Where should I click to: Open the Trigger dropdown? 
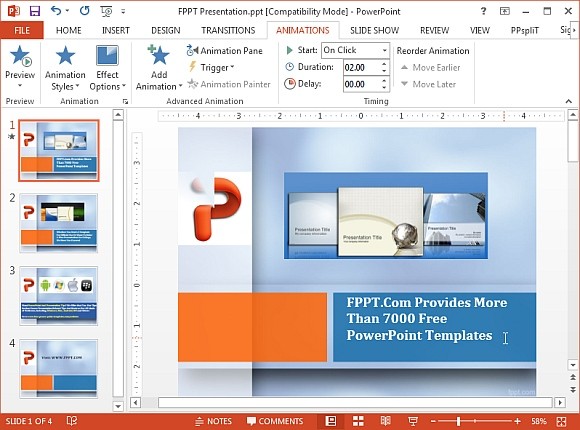(212, 67)
